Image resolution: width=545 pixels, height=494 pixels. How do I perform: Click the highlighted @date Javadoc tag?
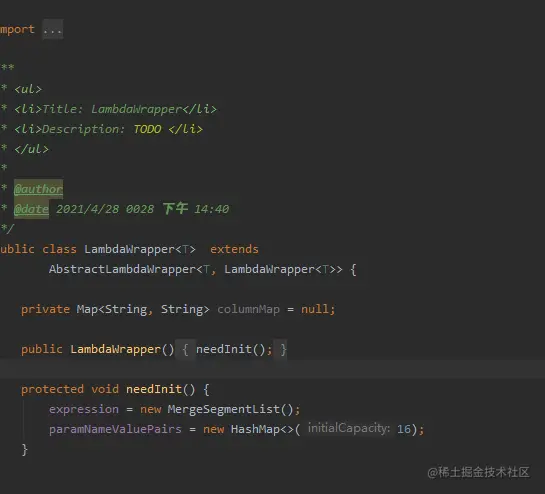click(31, 209)
